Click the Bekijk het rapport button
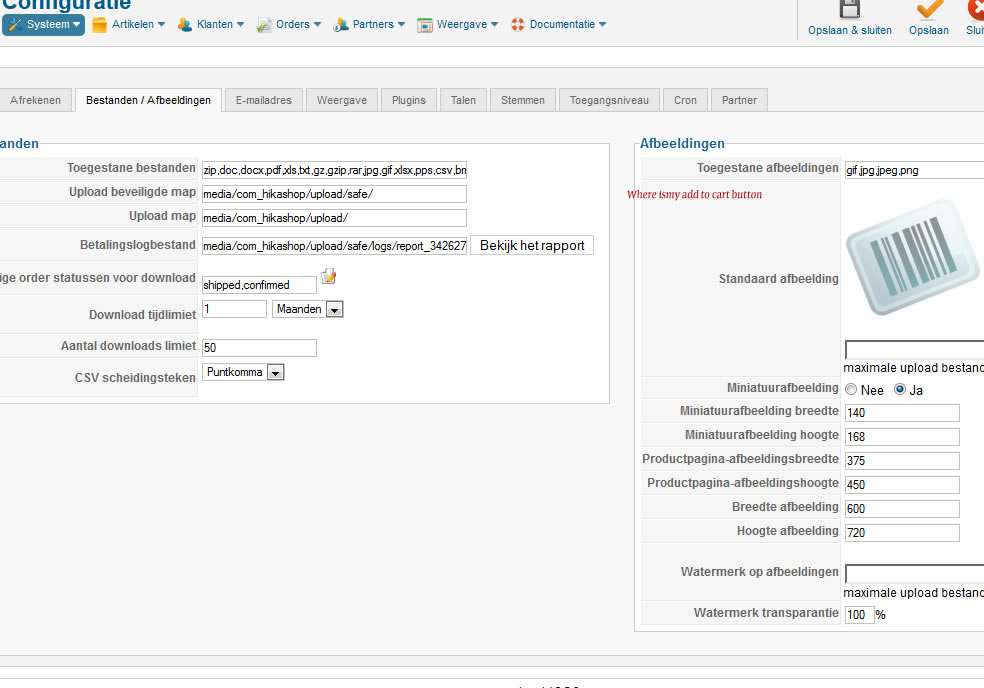 532,245
